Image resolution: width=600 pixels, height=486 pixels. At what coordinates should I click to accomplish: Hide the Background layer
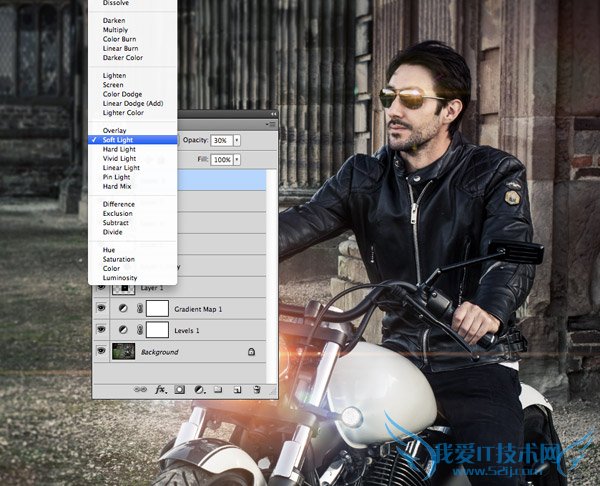tap(101, 351)
